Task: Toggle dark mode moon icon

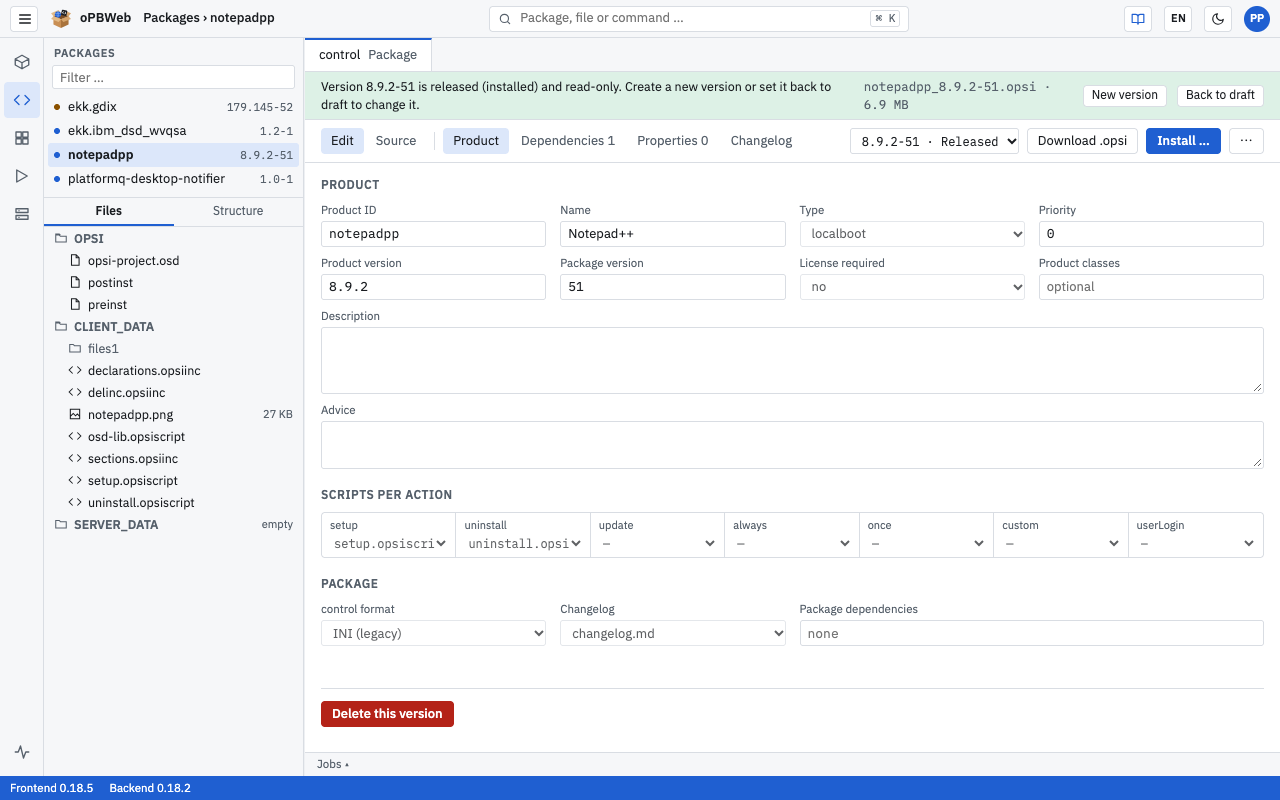Action: [x=1217, y=18]
